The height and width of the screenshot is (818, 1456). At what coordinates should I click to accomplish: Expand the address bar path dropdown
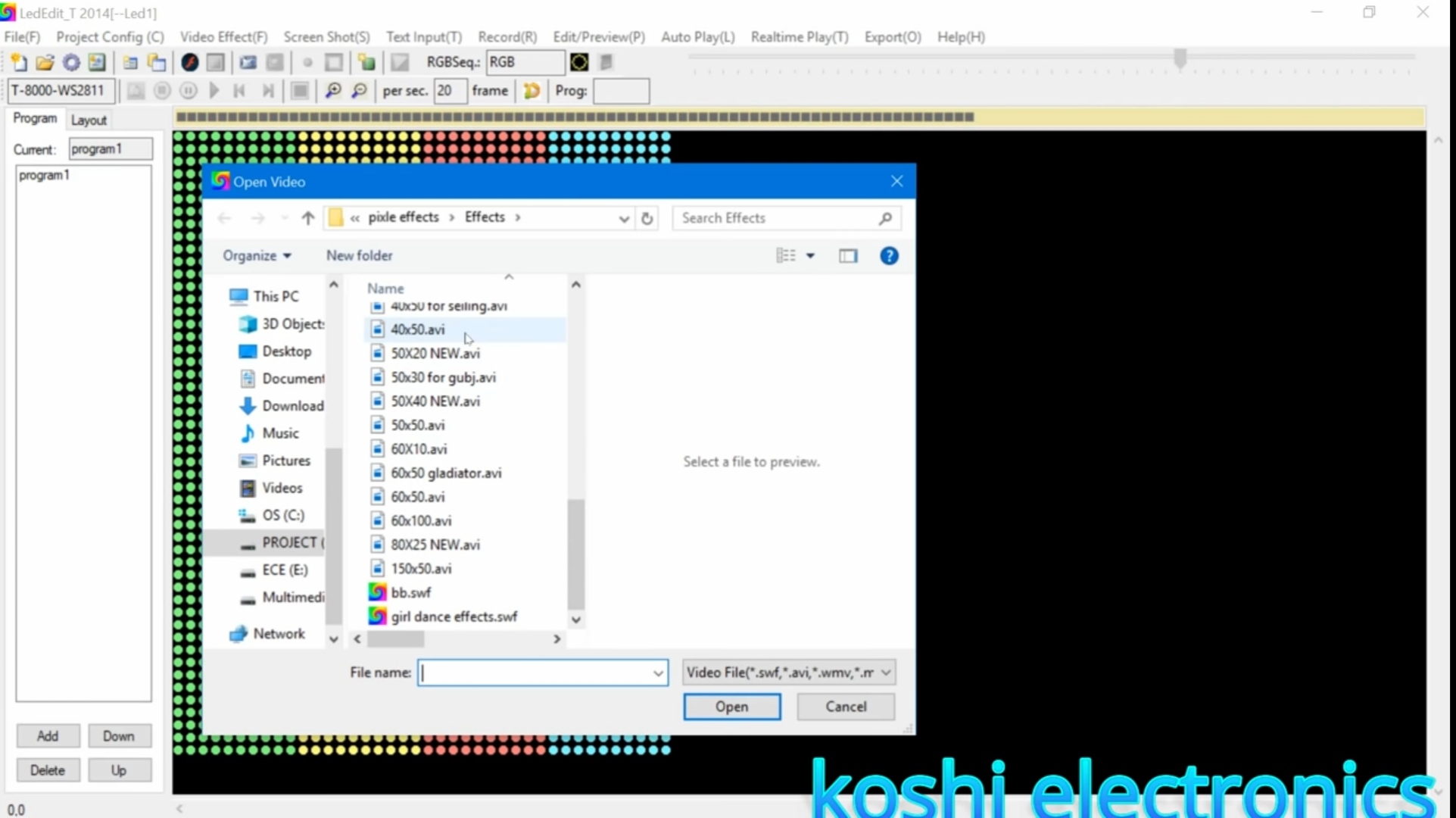(623, 218)
